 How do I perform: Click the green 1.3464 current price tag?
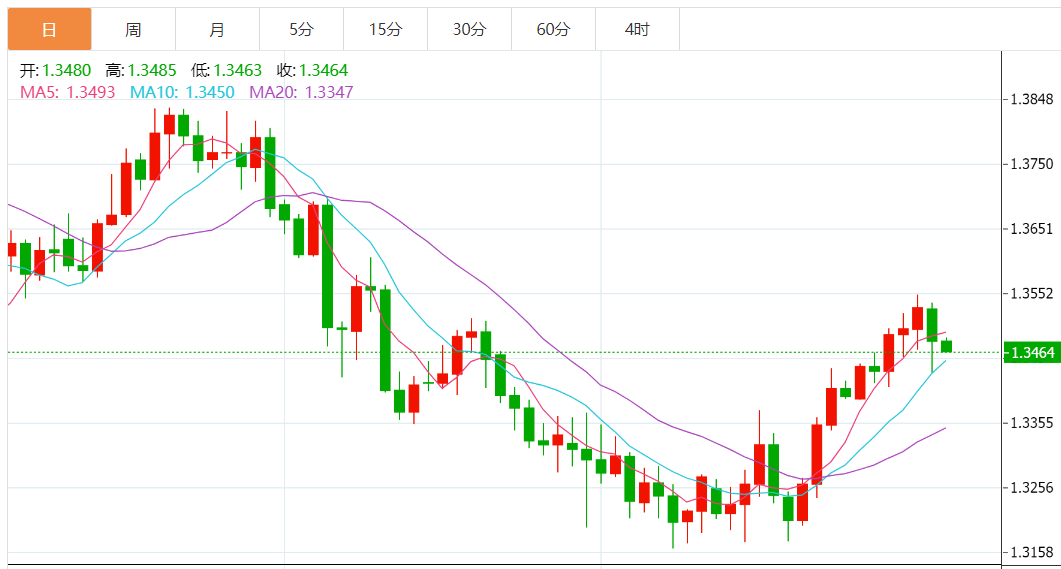pyautogui.click(x=1032, y=353)
